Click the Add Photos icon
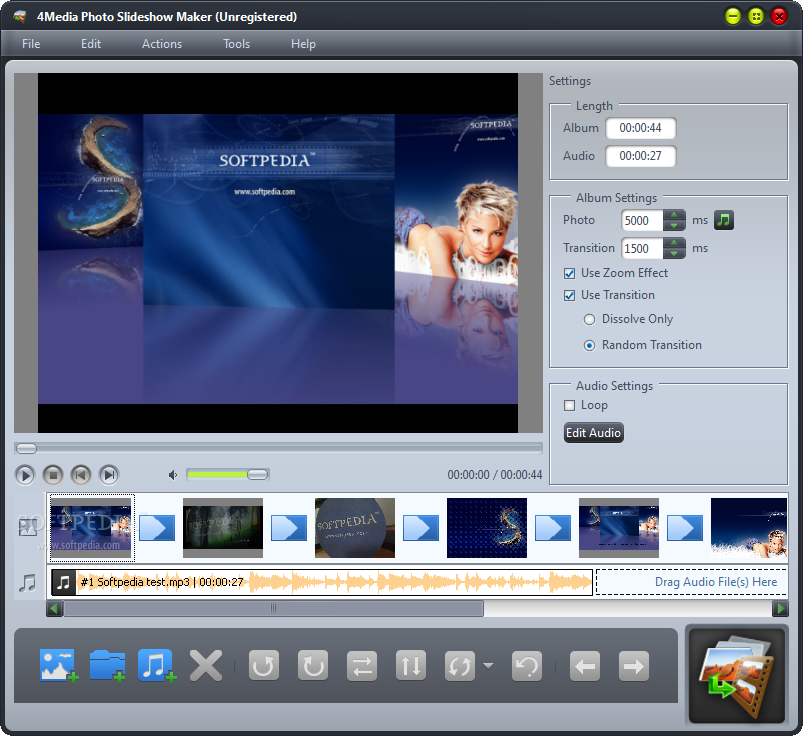The image size is (803, 736). coord(58,666)
